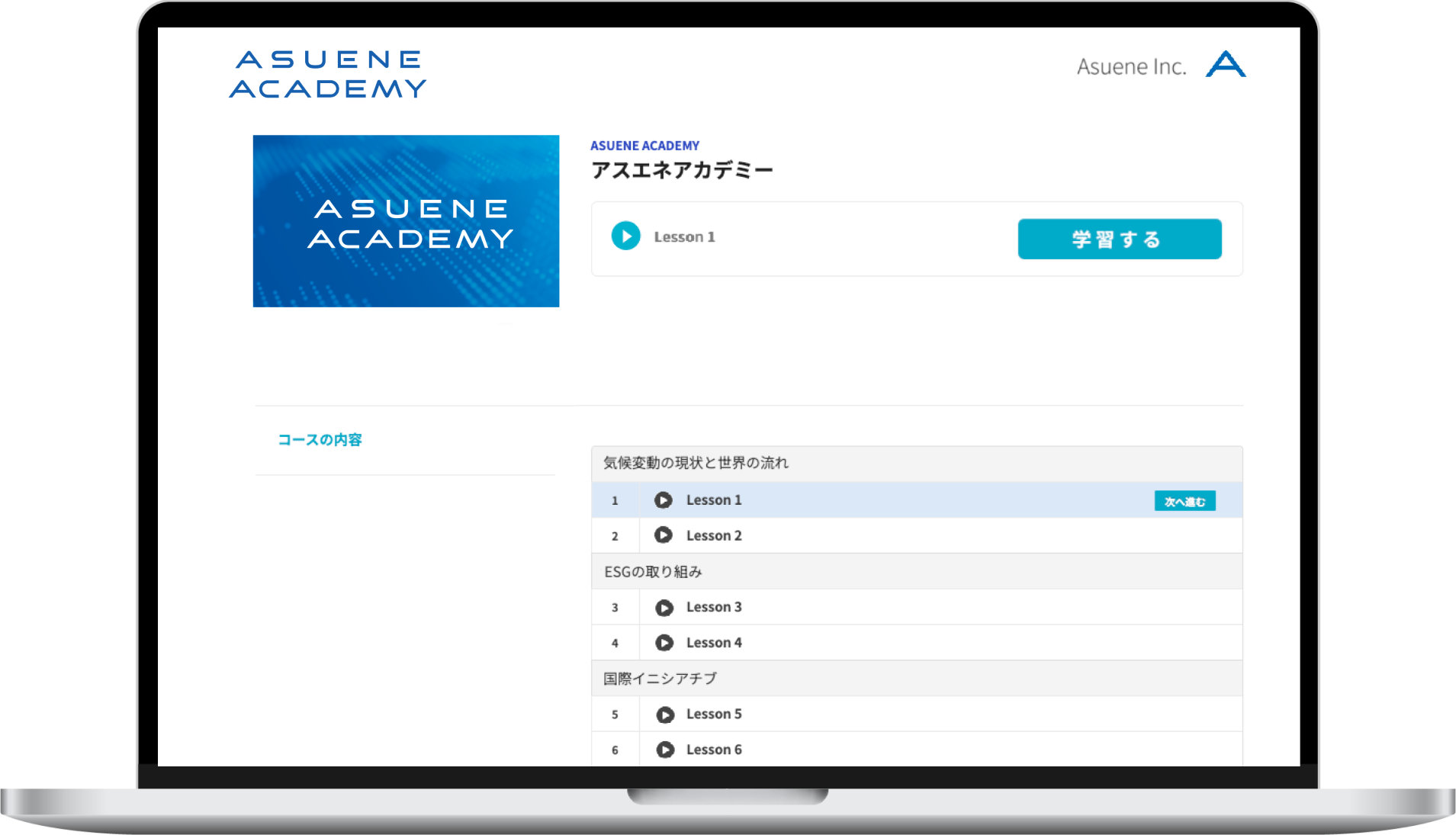Open Lesson 2 from the course list

pos(714,536)
